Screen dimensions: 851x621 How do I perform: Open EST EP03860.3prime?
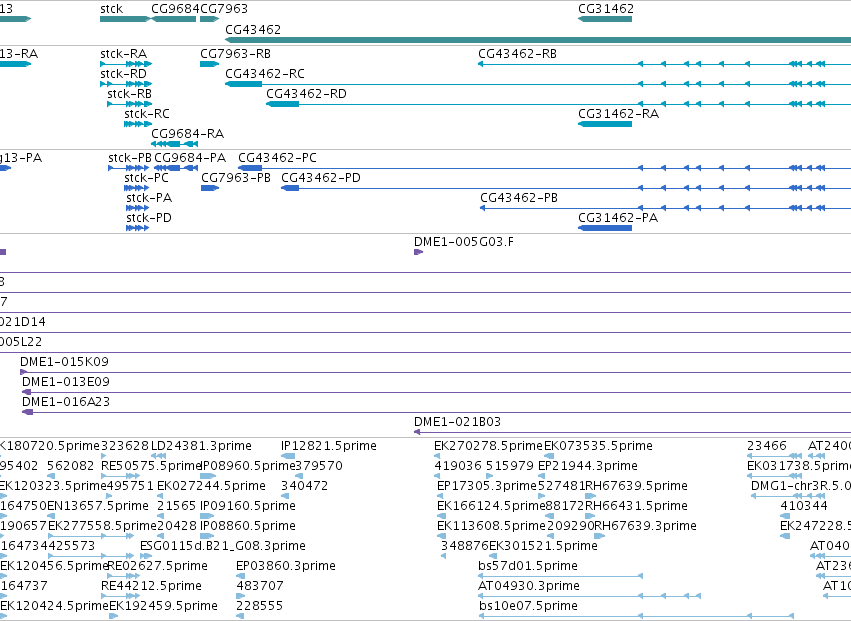click(286, 566)
